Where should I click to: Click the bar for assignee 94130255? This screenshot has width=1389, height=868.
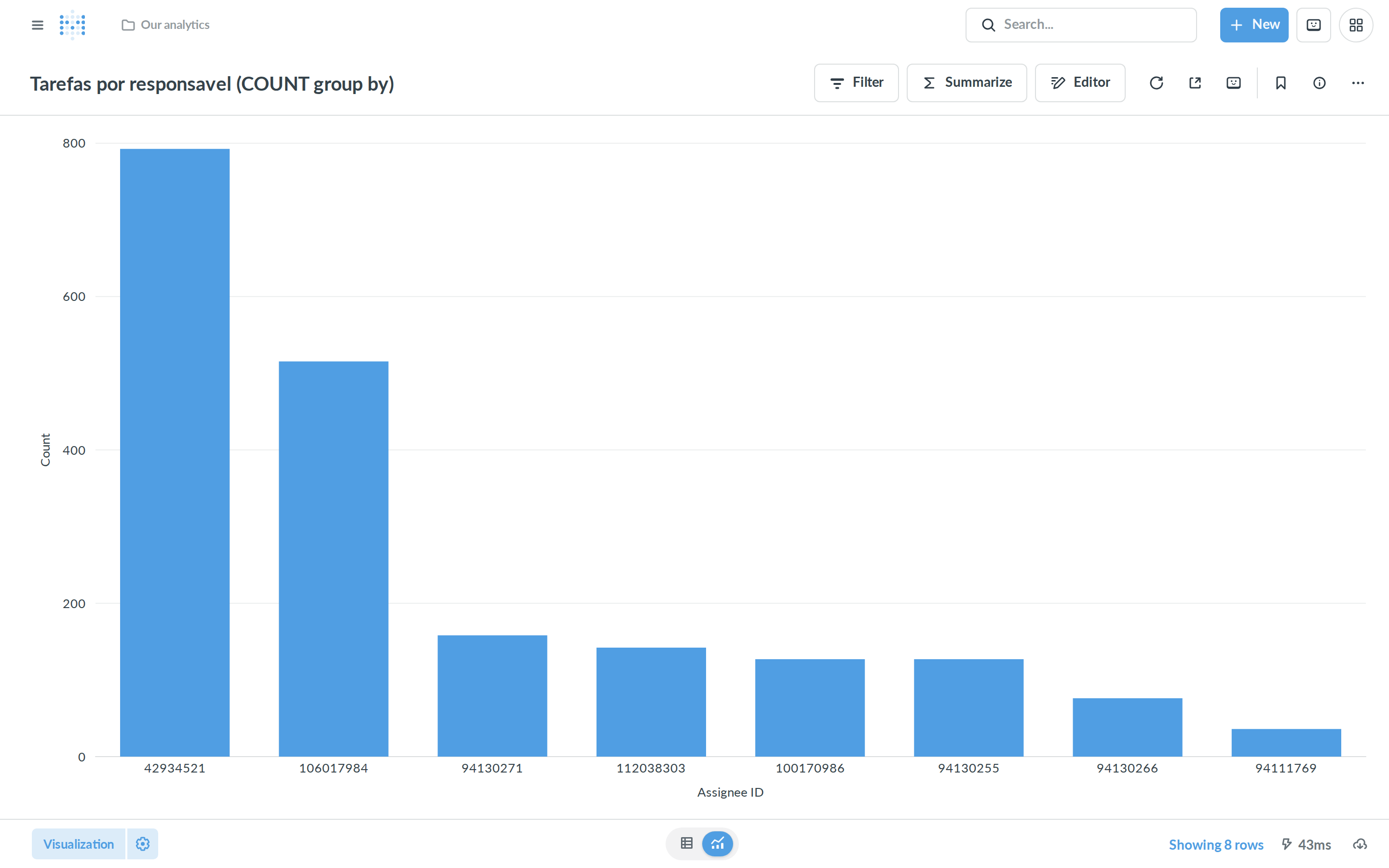click(968, 707)
